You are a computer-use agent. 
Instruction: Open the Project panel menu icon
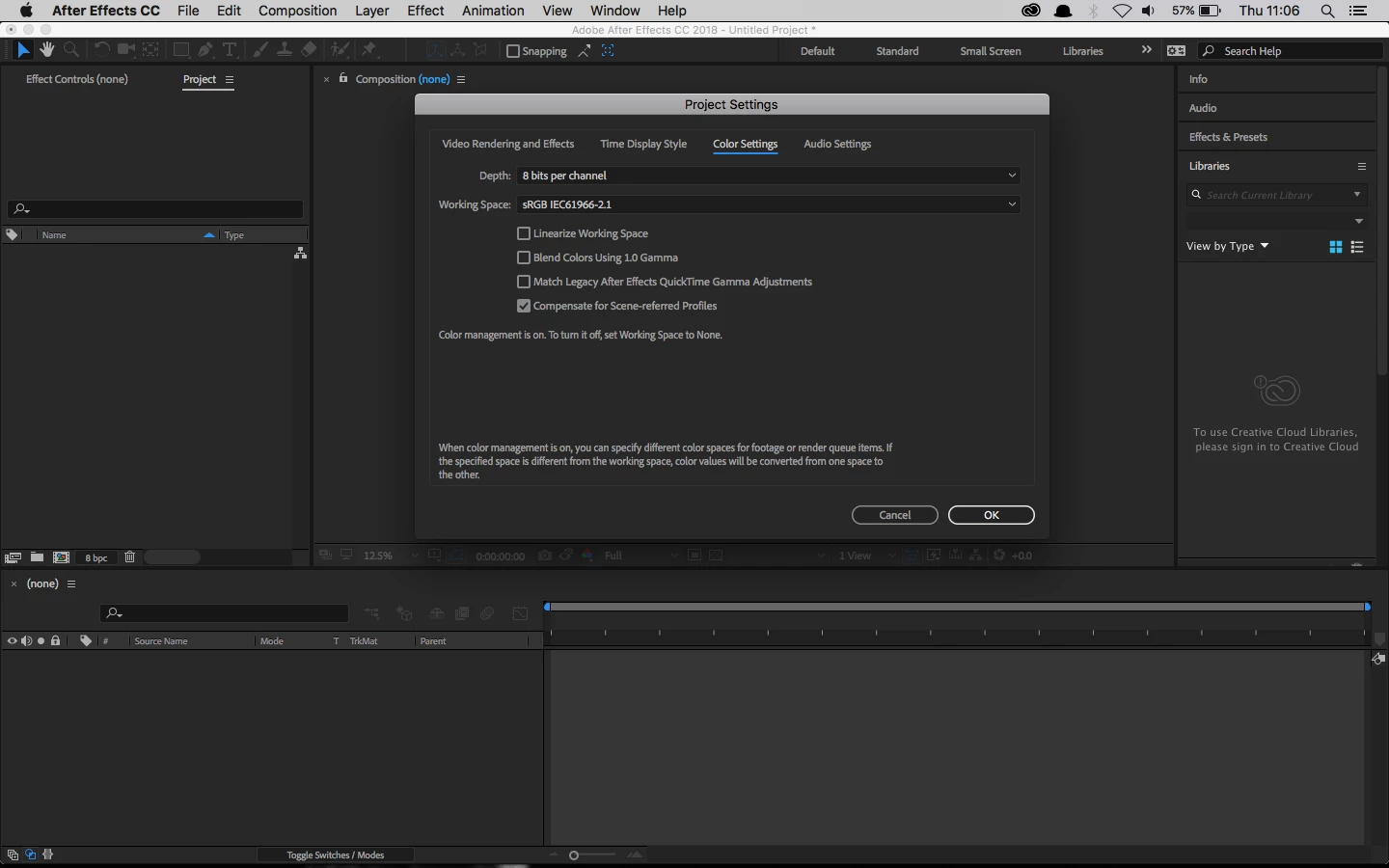pos(230,79)
